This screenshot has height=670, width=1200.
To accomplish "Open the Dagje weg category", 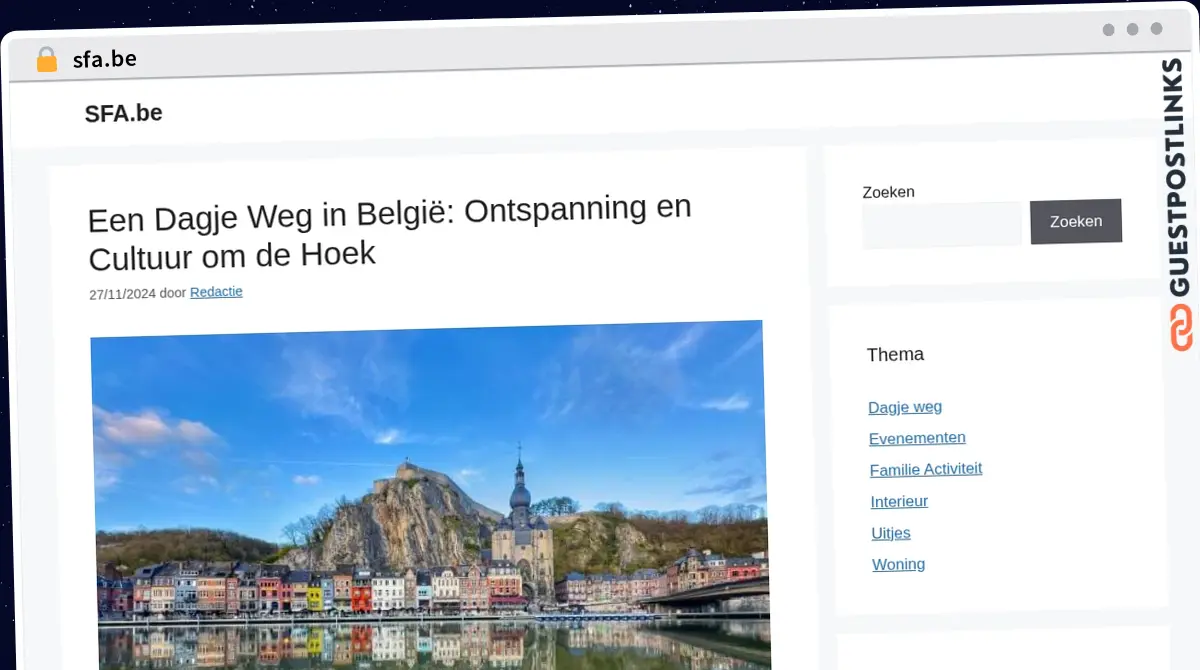I will pos(905,407).
